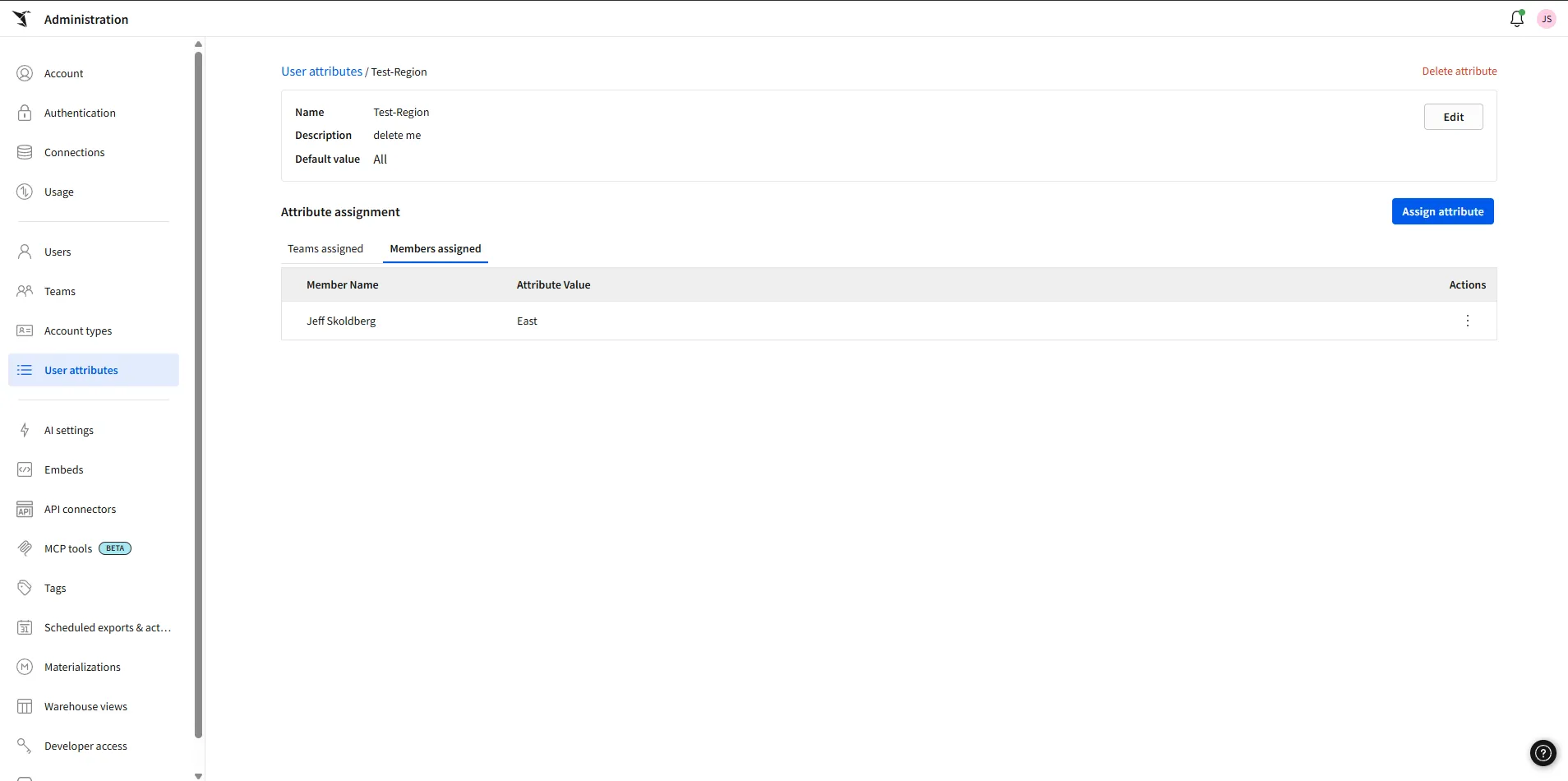Viewport: 1568px width, 781px height.
Task: Go to Authentication settings
Action: 94,113
